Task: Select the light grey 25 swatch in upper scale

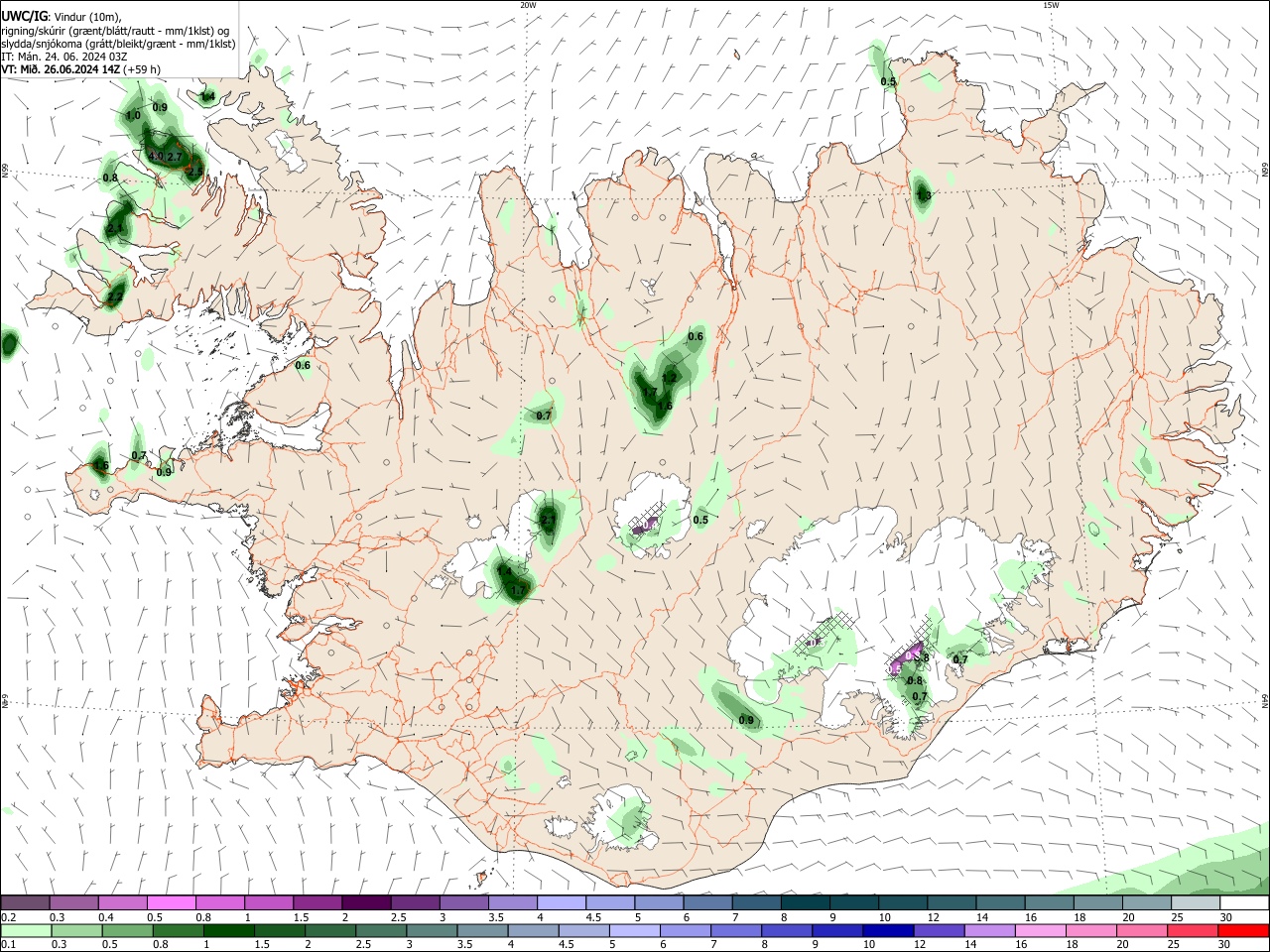Action: pos(1196,902)
